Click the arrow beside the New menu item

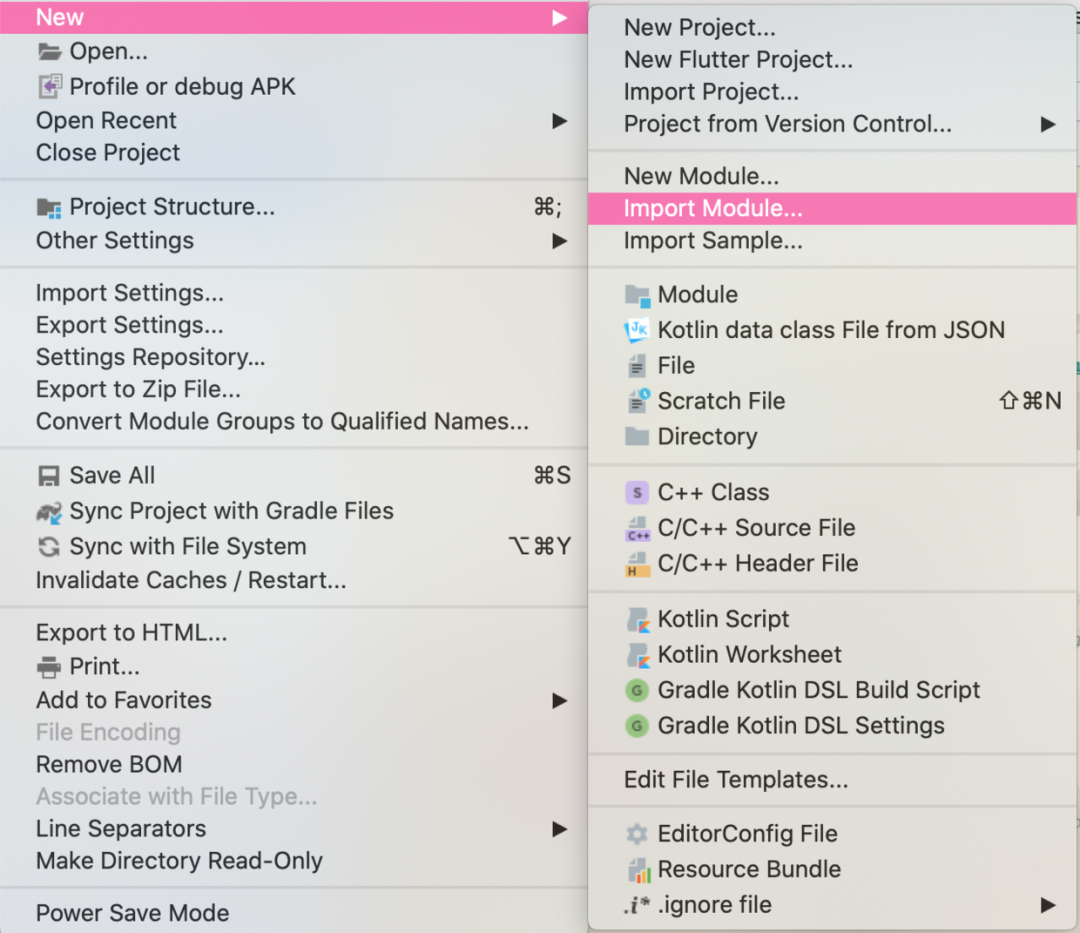tap(560, 18)
